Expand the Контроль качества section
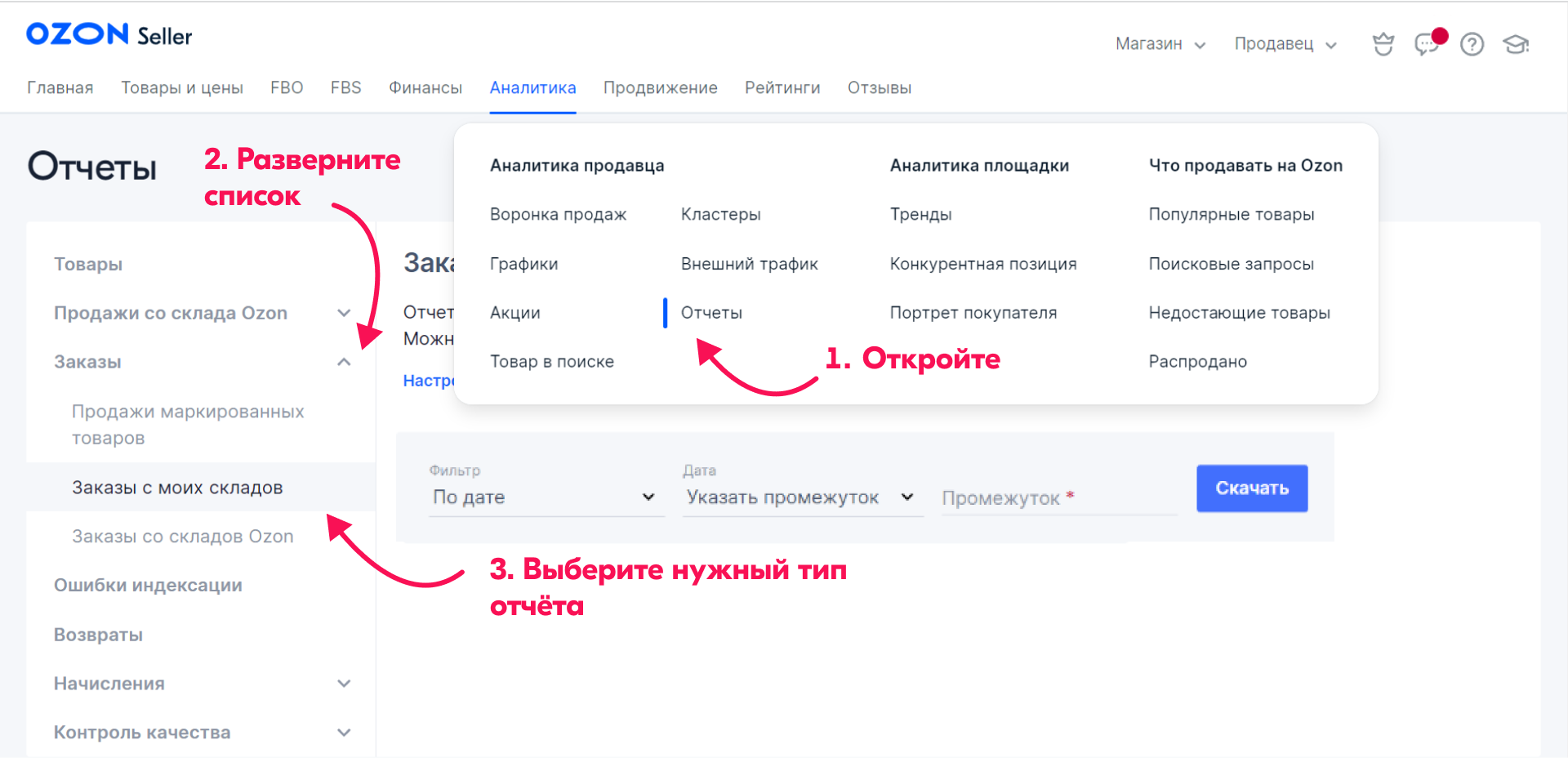Viewport: 1568px width, 758px height. pos(344,733)
